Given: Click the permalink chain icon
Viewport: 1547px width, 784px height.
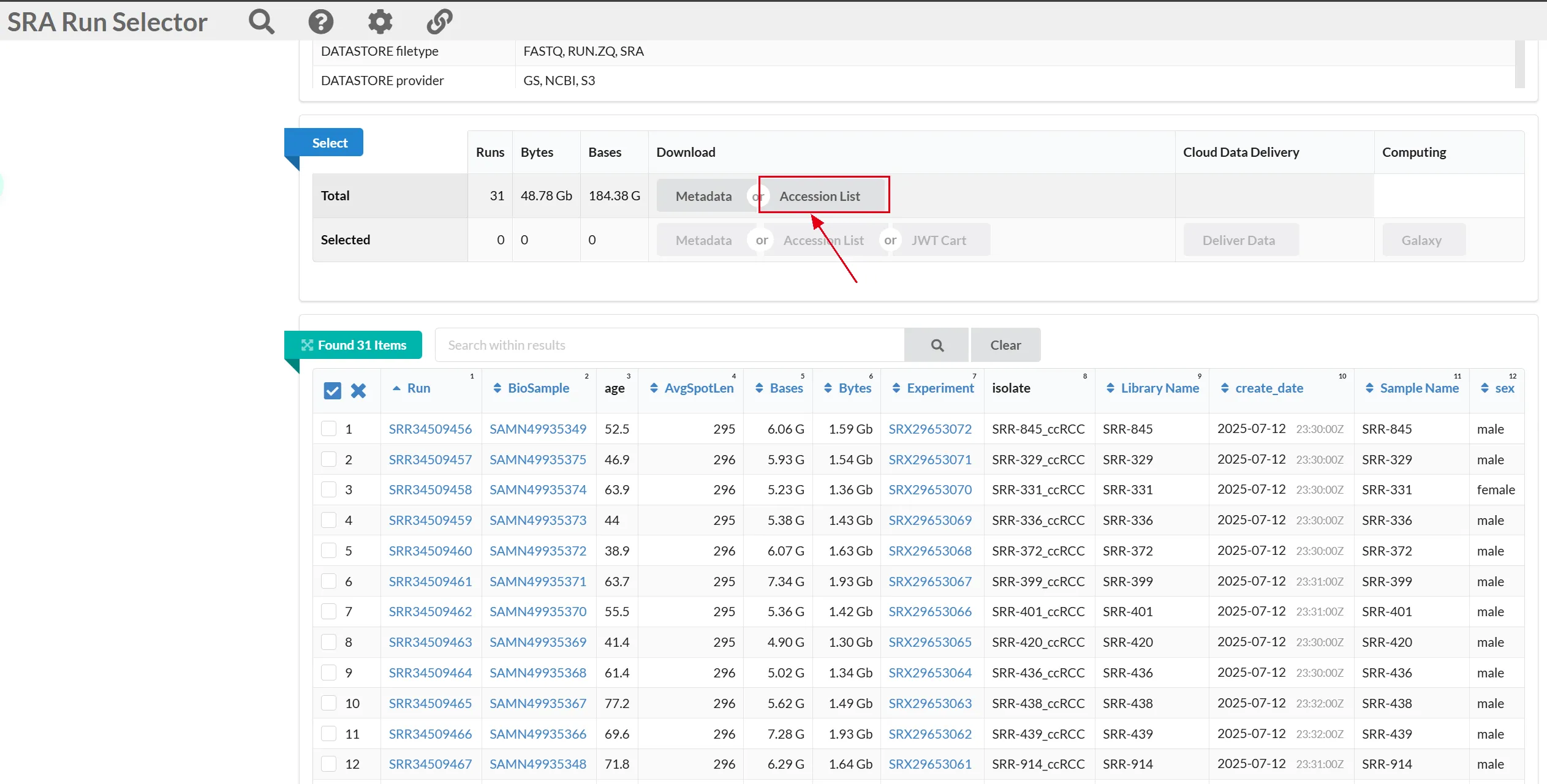Looking at the screenshot, I should pos(439,21).
